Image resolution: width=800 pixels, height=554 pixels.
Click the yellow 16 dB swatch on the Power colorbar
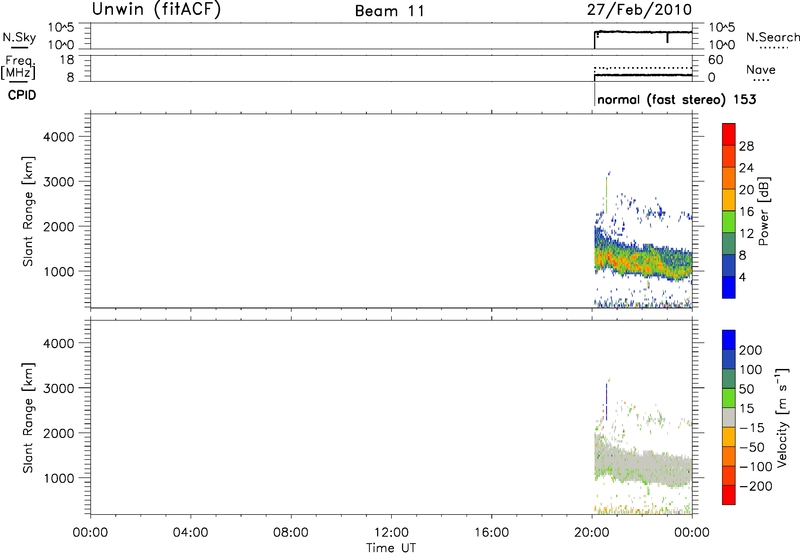[729, 199]
